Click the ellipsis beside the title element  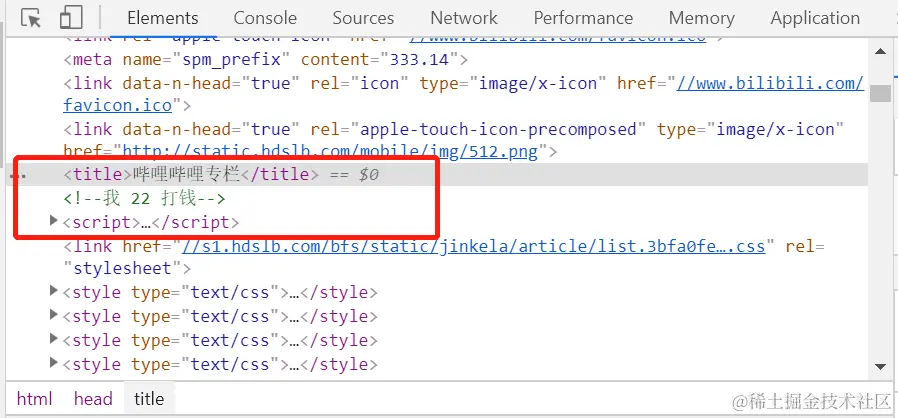19,175
